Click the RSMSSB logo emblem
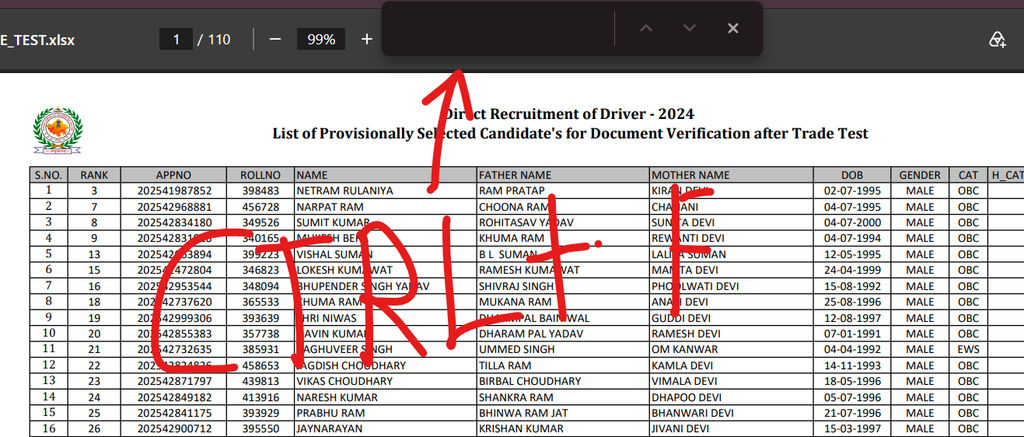 (57, 130)
